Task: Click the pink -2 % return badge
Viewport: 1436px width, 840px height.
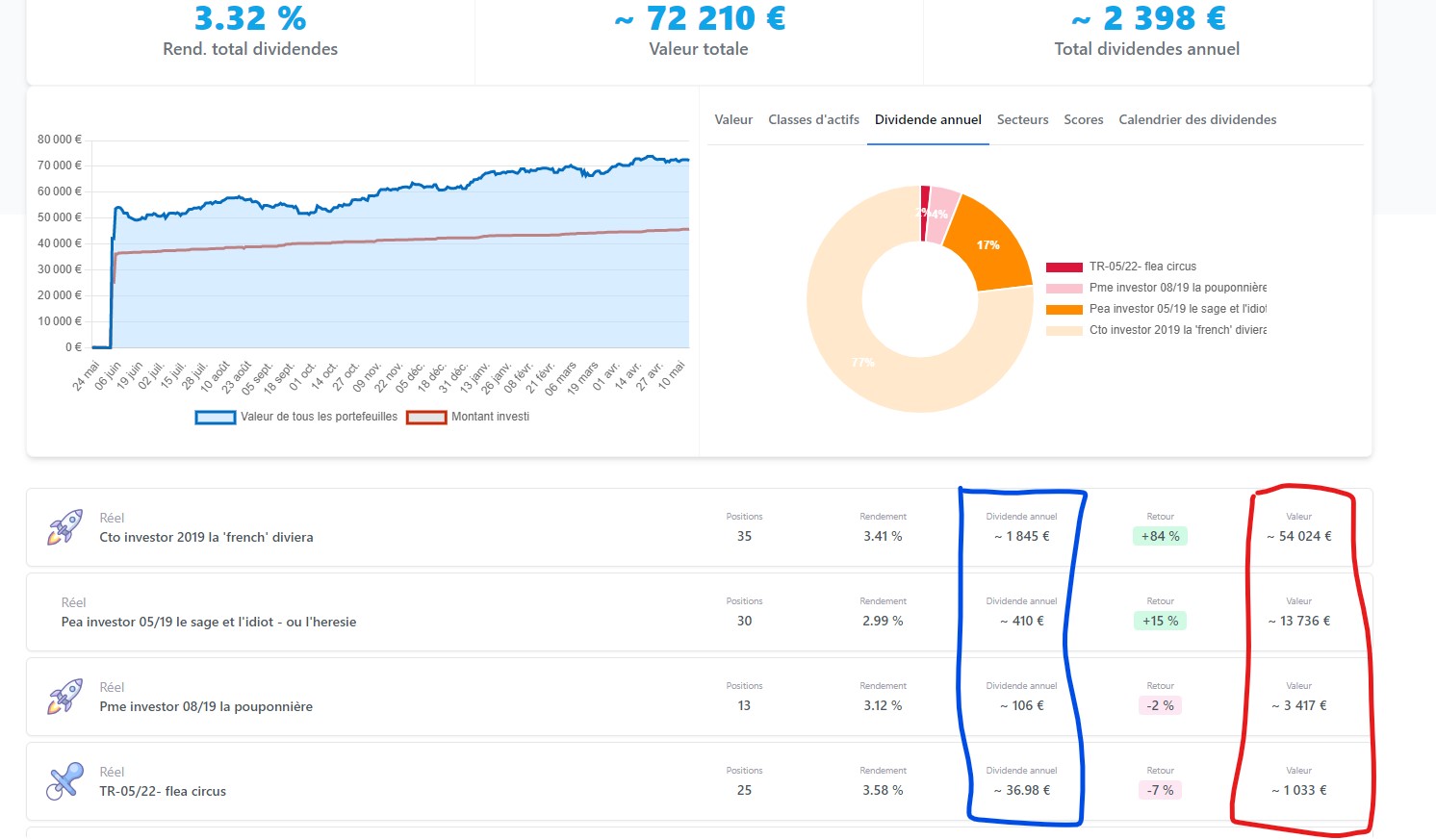Action: pos(1161,705)
